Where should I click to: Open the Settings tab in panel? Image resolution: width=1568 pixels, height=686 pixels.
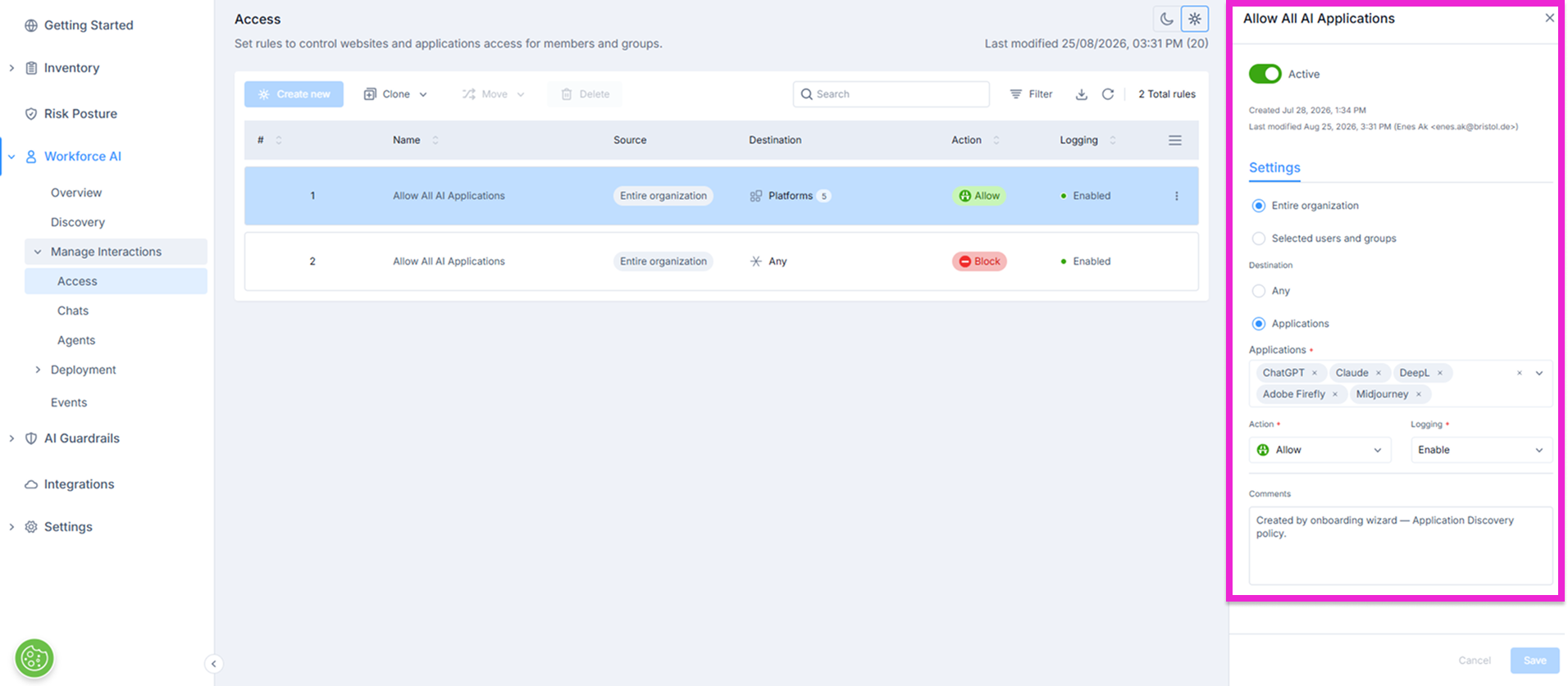(x=1274, y=168)
